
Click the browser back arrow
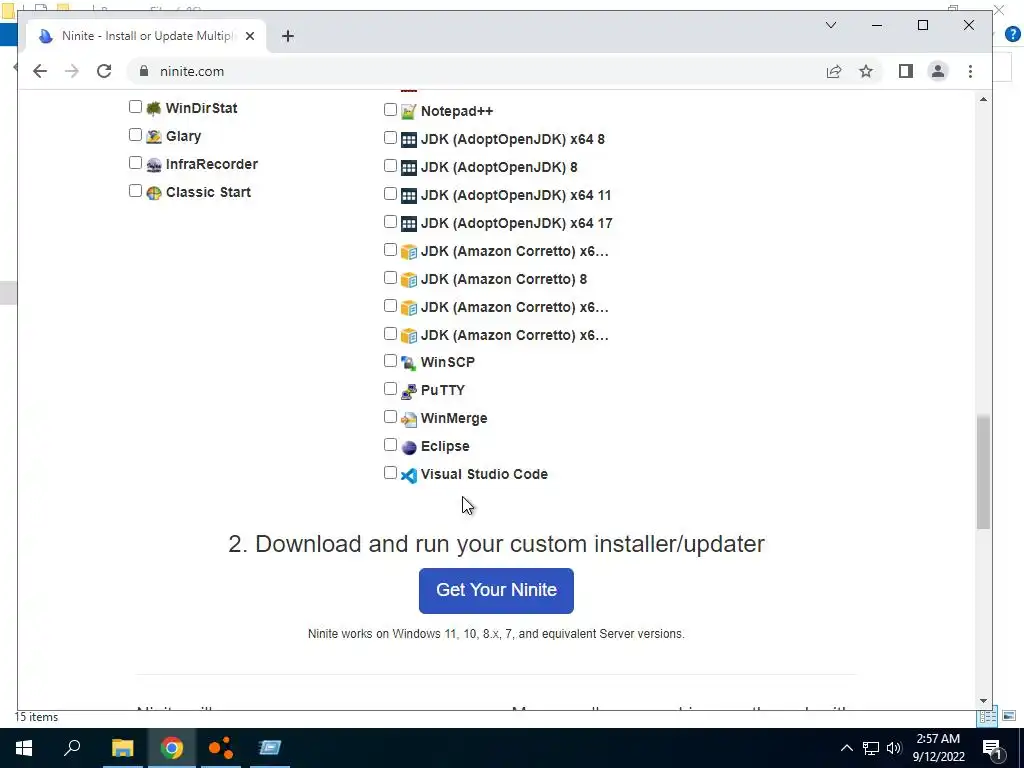tap(40, 71)
